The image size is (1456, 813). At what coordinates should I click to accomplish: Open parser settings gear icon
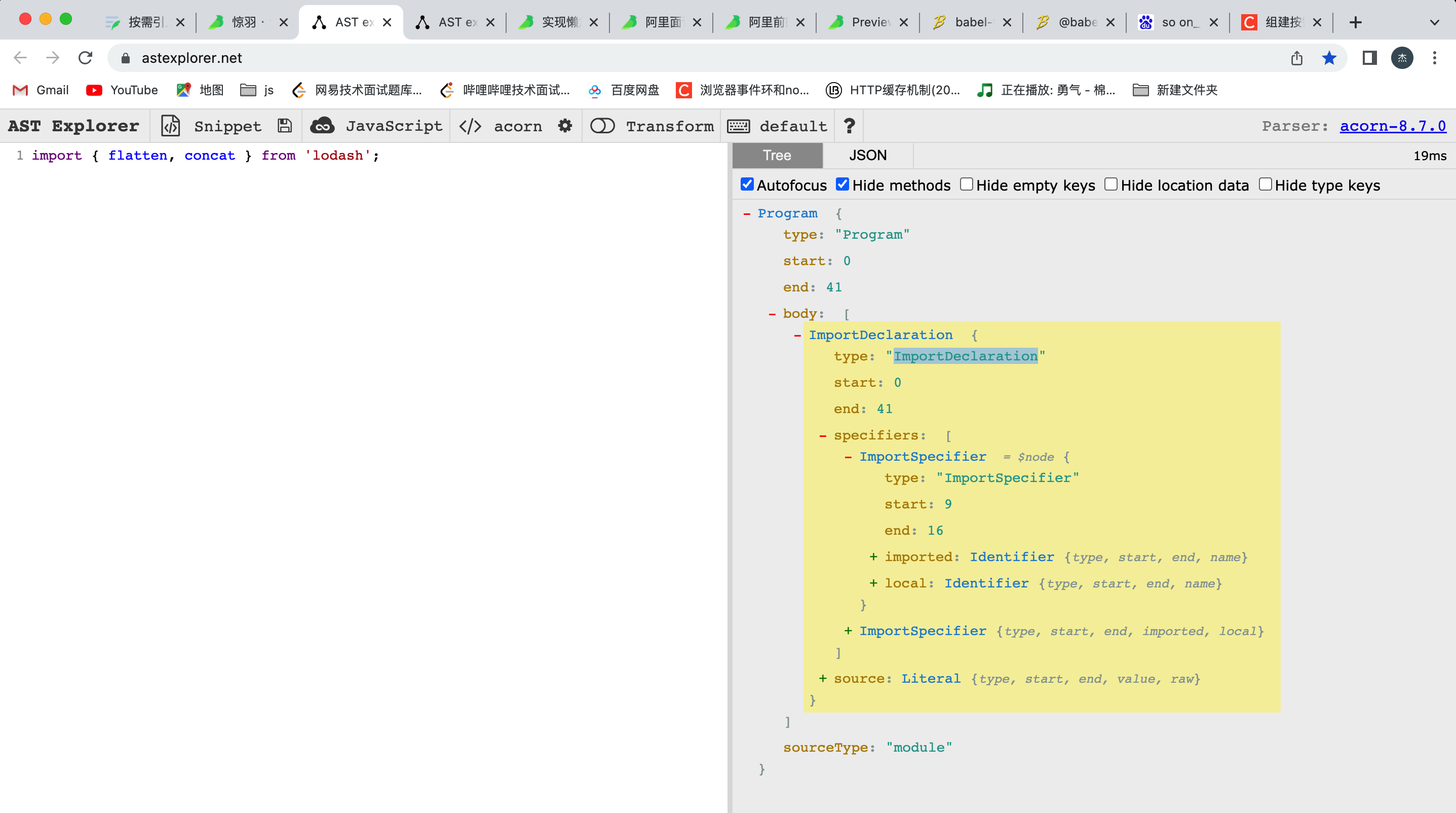click(565, 126)
